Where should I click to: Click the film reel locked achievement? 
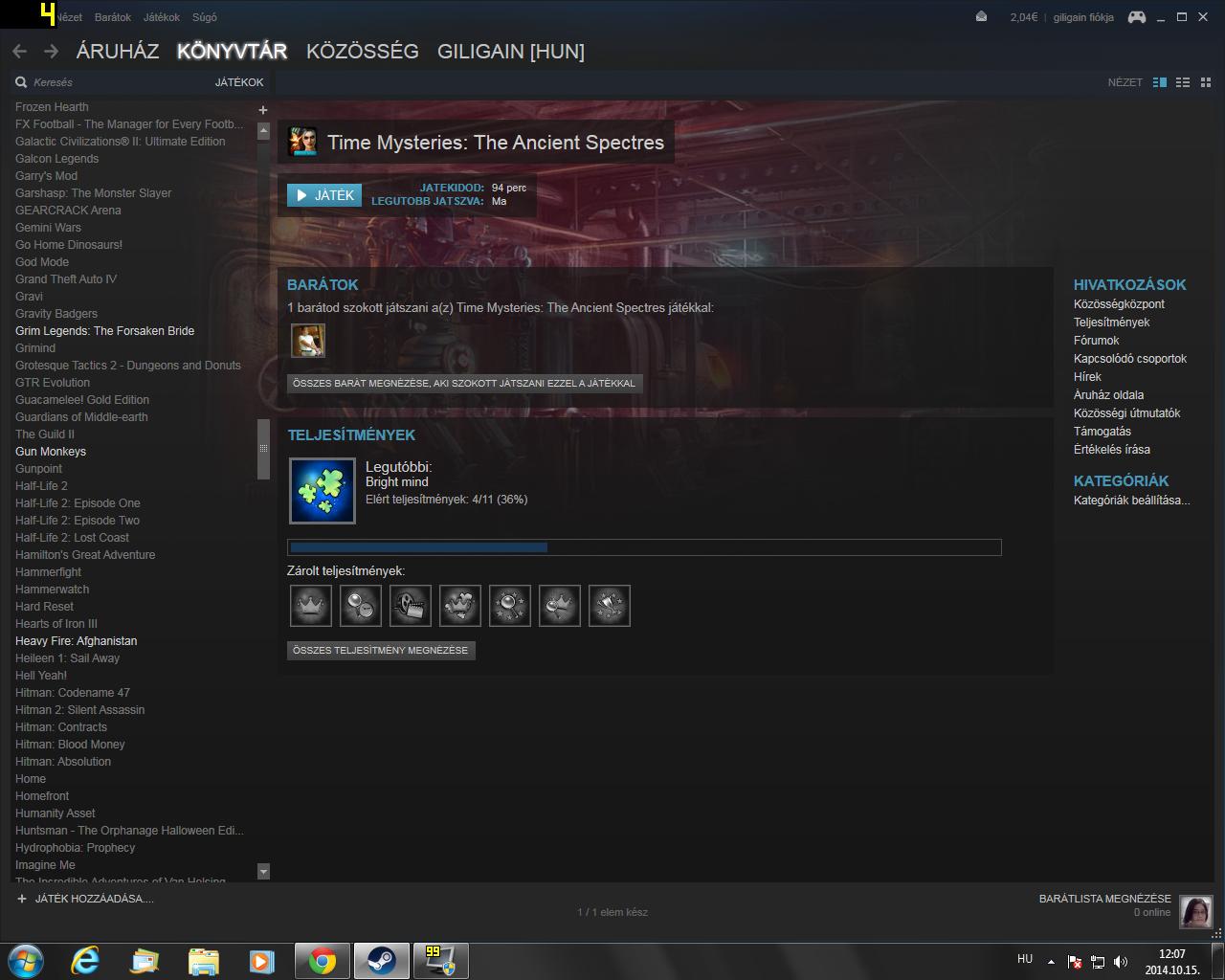(x=411, y=606)
